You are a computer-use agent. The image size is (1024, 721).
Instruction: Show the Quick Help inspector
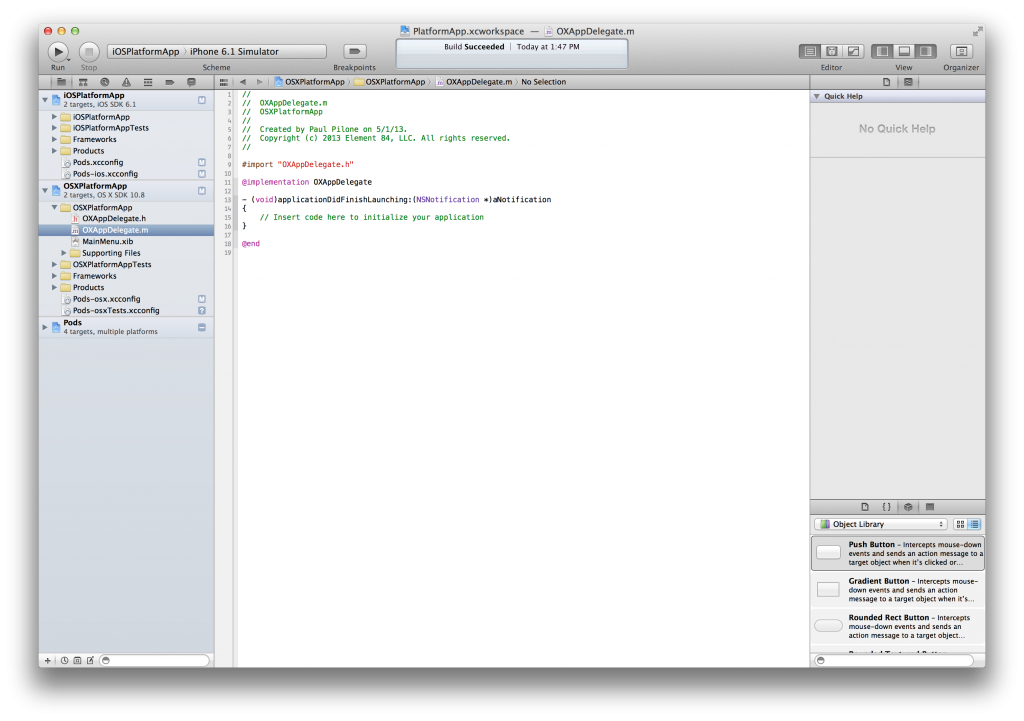pyautogui.click(x=908, y=82)
